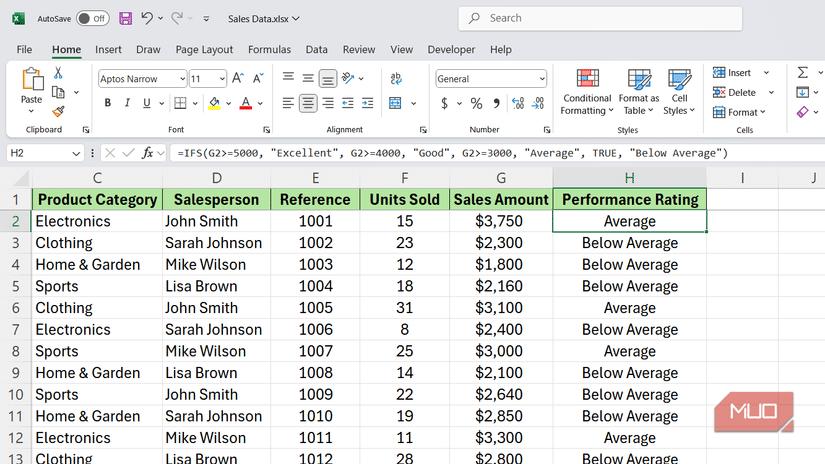Click Merge & Center icon
825x464 pixels.
(395, 103)
